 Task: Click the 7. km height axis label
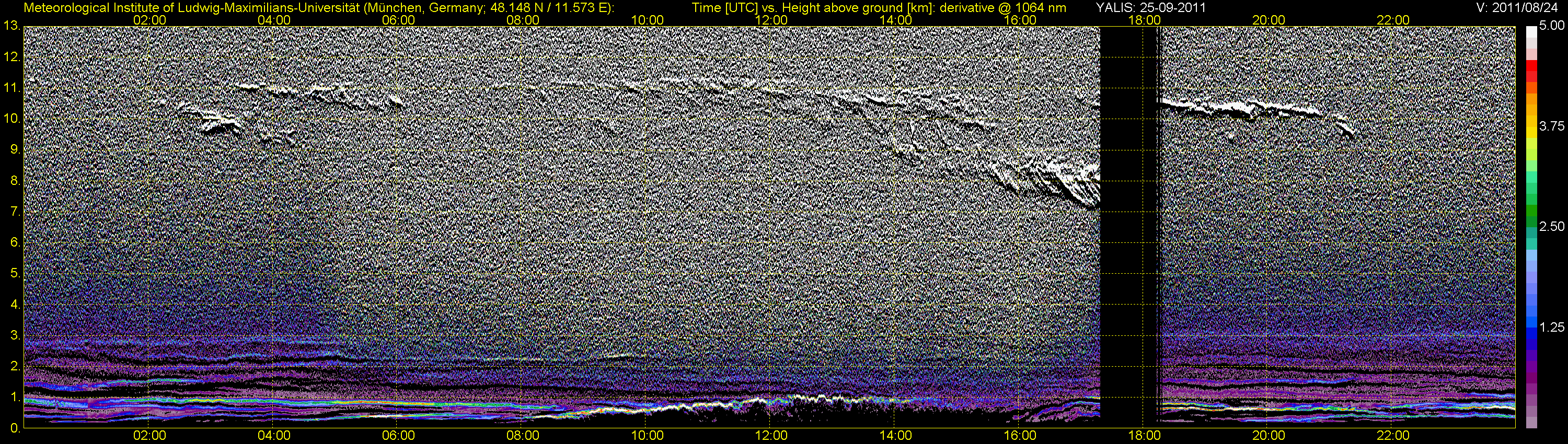(15, 212)
